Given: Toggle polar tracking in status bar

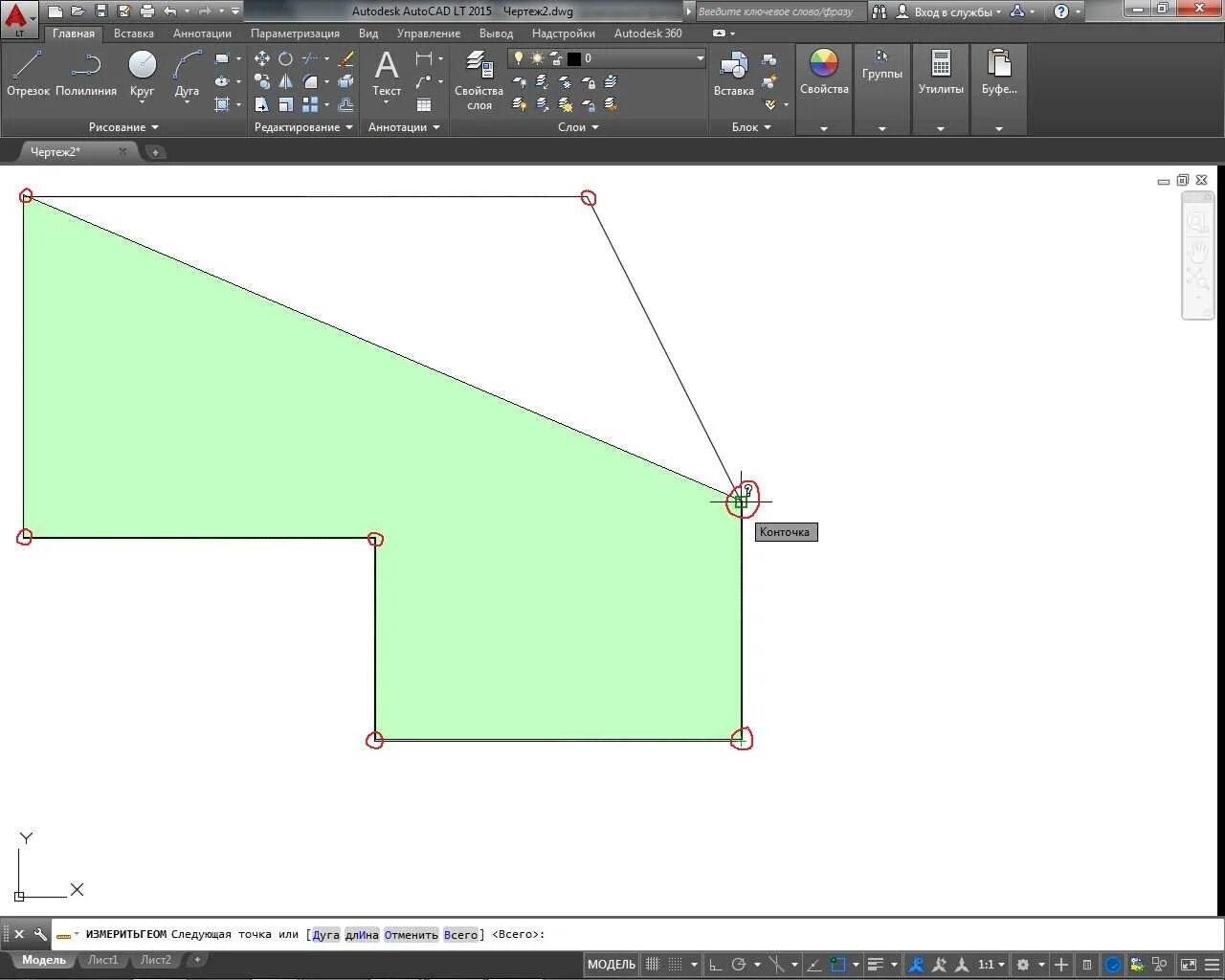Looking at the screenshot, I should point(739,965).
